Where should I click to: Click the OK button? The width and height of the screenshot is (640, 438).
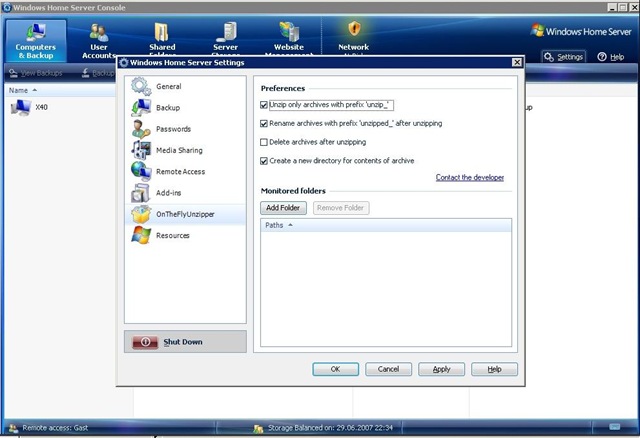[336, 369]
